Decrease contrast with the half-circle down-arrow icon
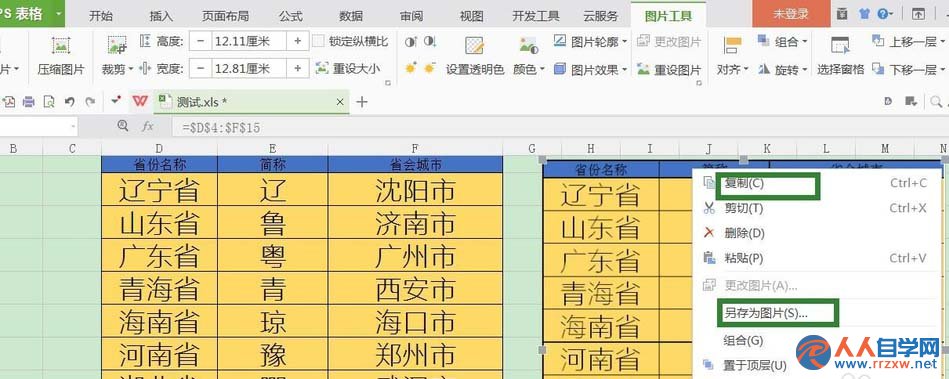Image resolution: width=949 pixels, height=379 pixels. click(430, 41)
